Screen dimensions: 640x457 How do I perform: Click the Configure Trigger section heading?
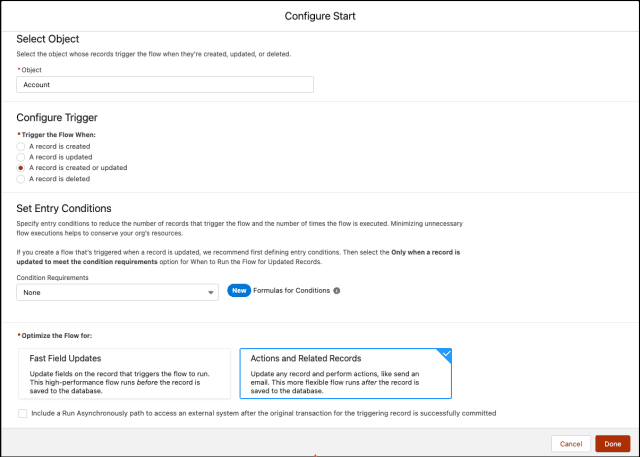(57, 118)
